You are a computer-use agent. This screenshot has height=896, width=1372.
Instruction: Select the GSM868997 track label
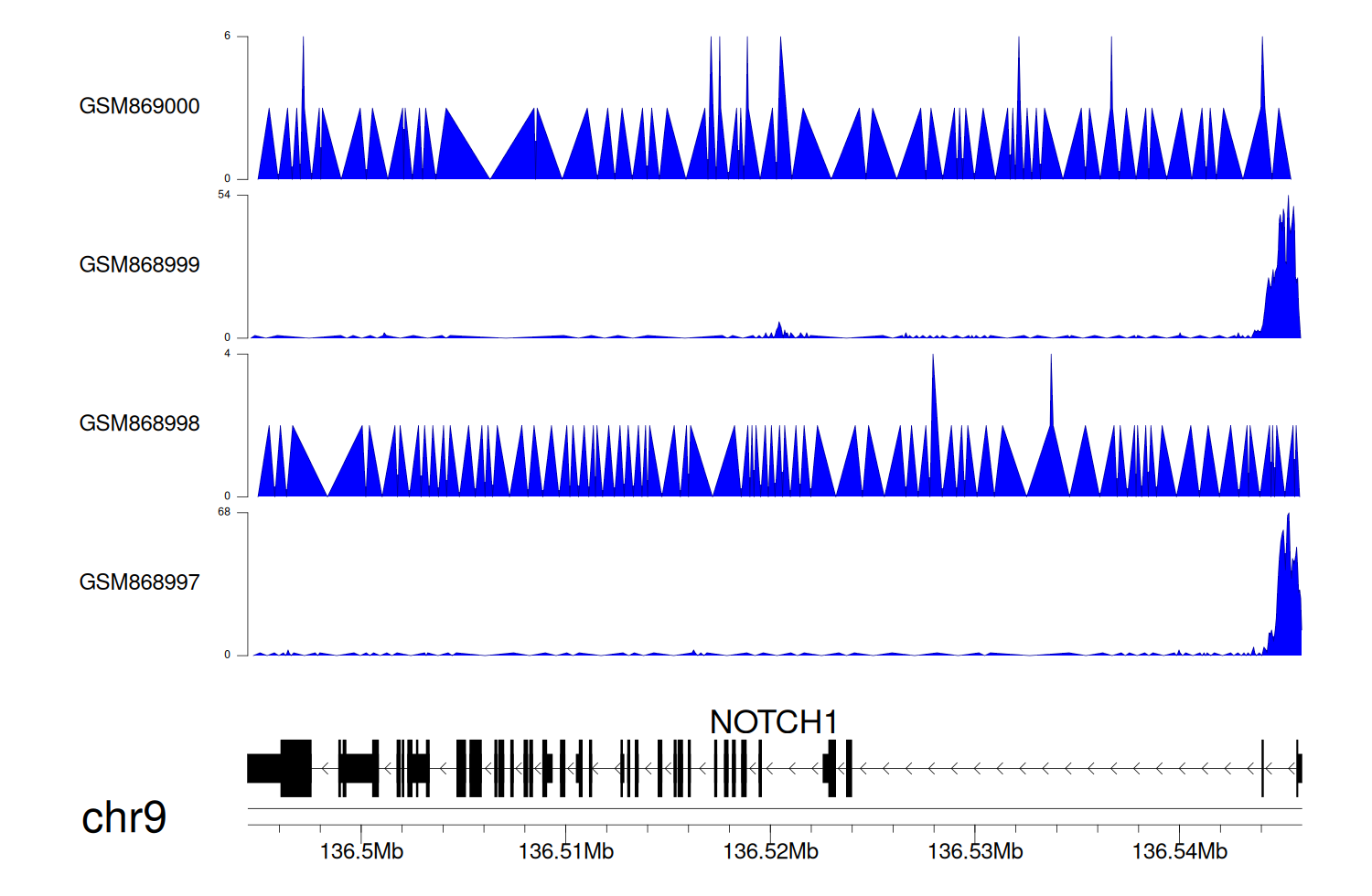(x=139, y=582)
